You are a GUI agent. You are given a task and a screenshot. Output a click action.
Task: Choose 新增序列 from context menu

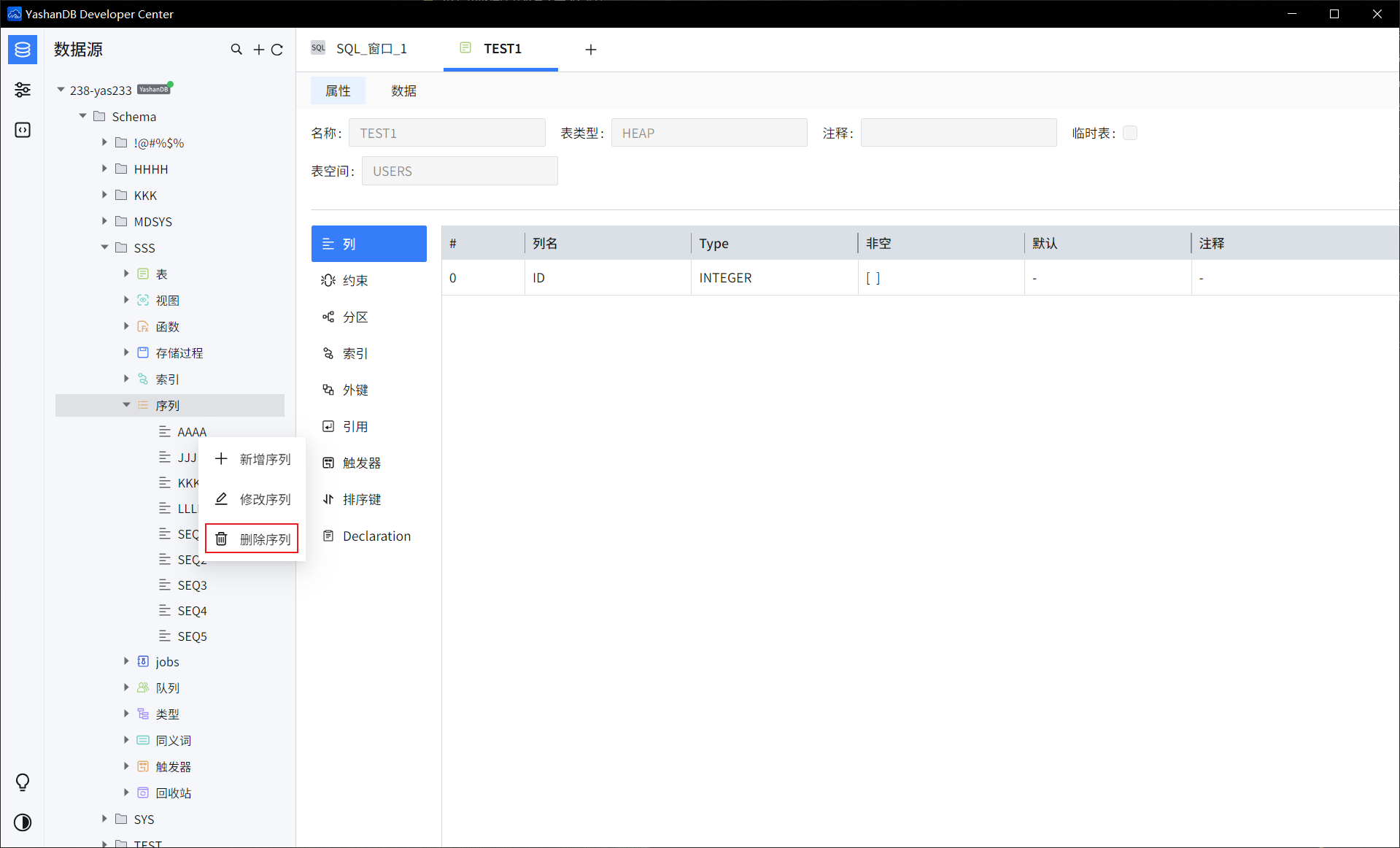[x=252, y=459]
